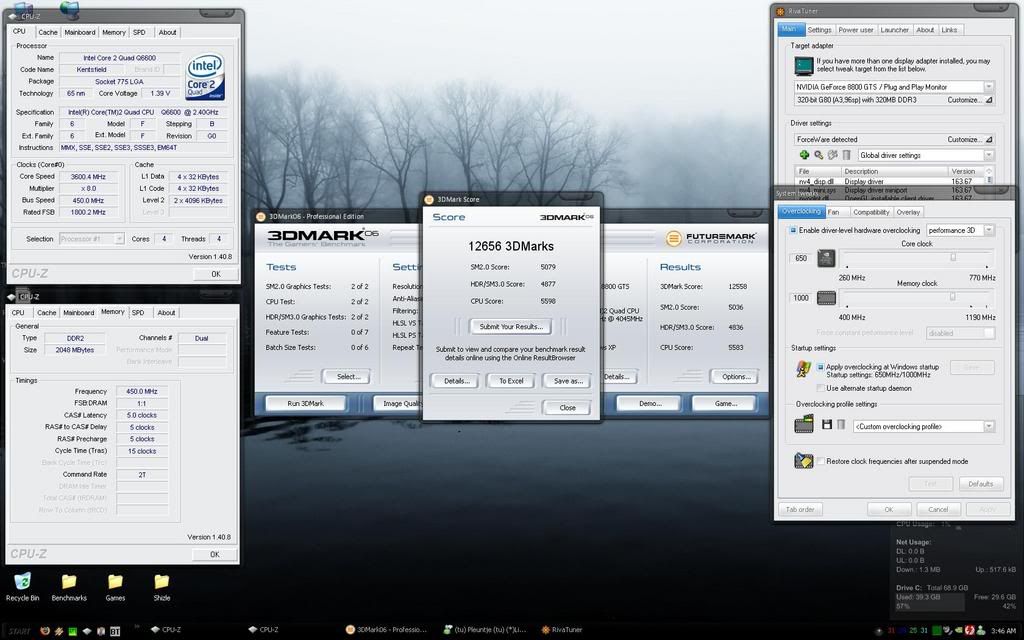The image size is (1024, 640).
Task: Click the green plus icon in RivaTuner driver settings
Action: pos(805,155)
